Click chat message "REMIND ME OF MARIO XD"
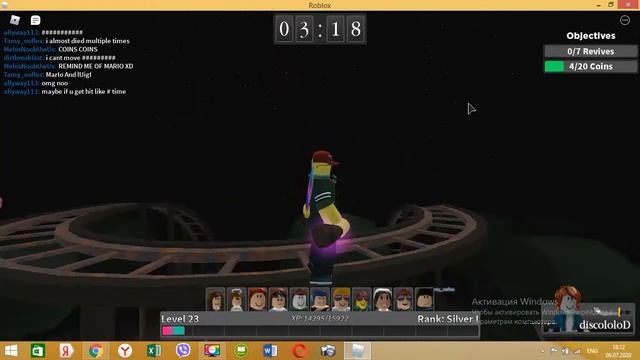Image resolution: width=640 pixels, height=360 pixels. point(96,66)
